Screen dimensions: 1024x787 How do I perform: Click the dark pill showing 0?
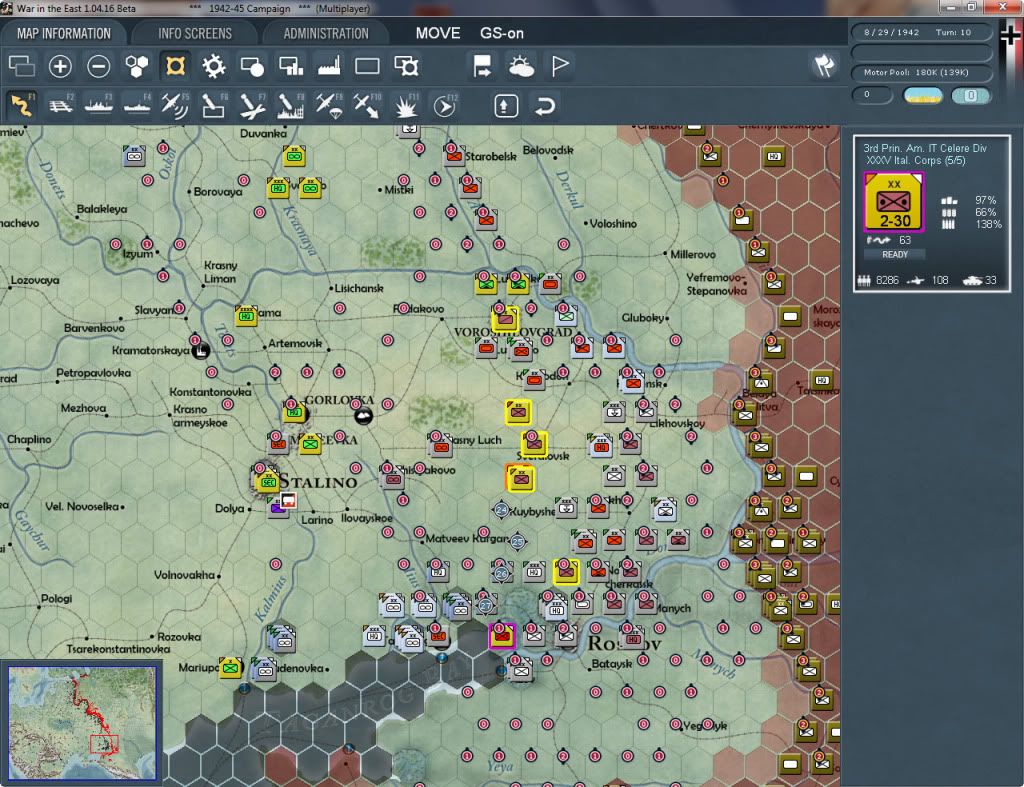point(872,95)
